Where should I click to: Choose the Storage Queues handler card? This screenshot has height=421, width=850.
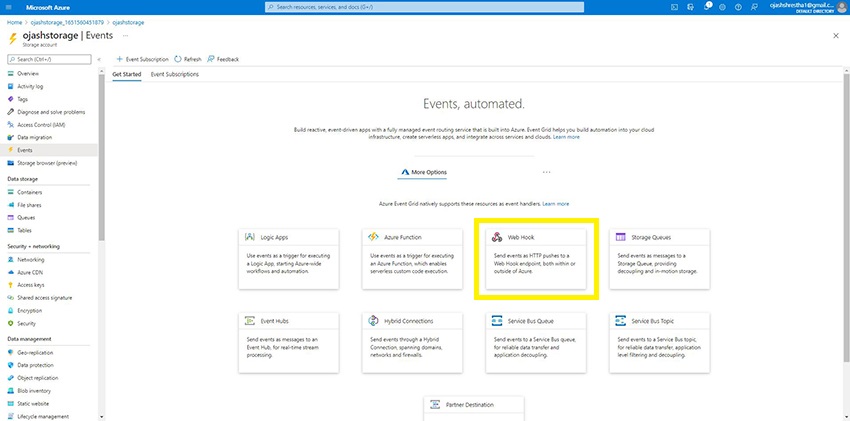click(x=659, y=258)
